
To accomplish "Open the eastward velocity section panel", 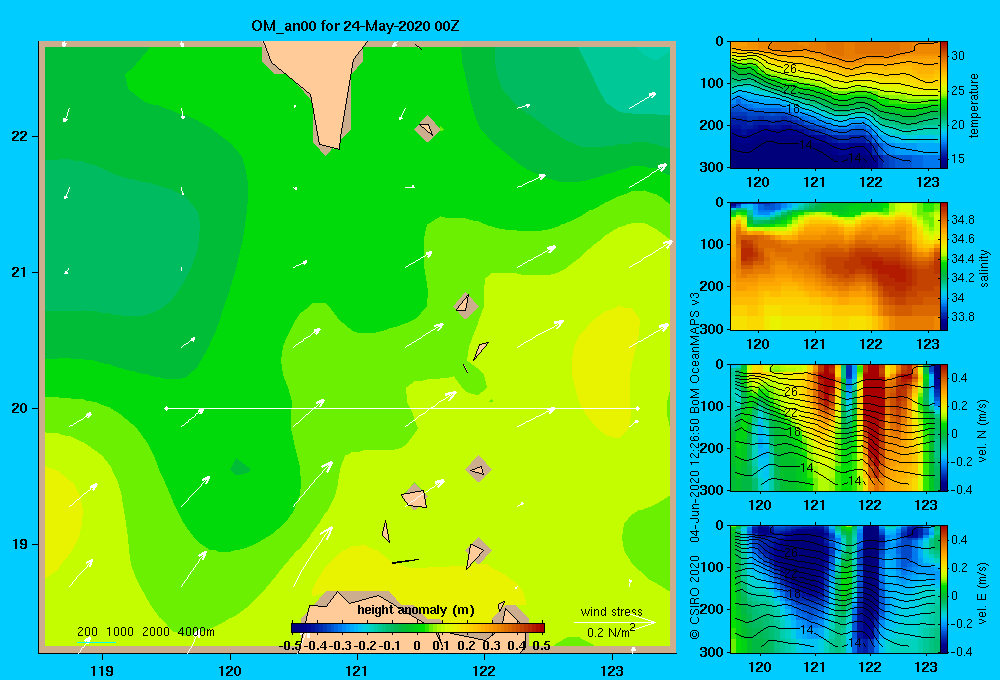I will (834, 589).
